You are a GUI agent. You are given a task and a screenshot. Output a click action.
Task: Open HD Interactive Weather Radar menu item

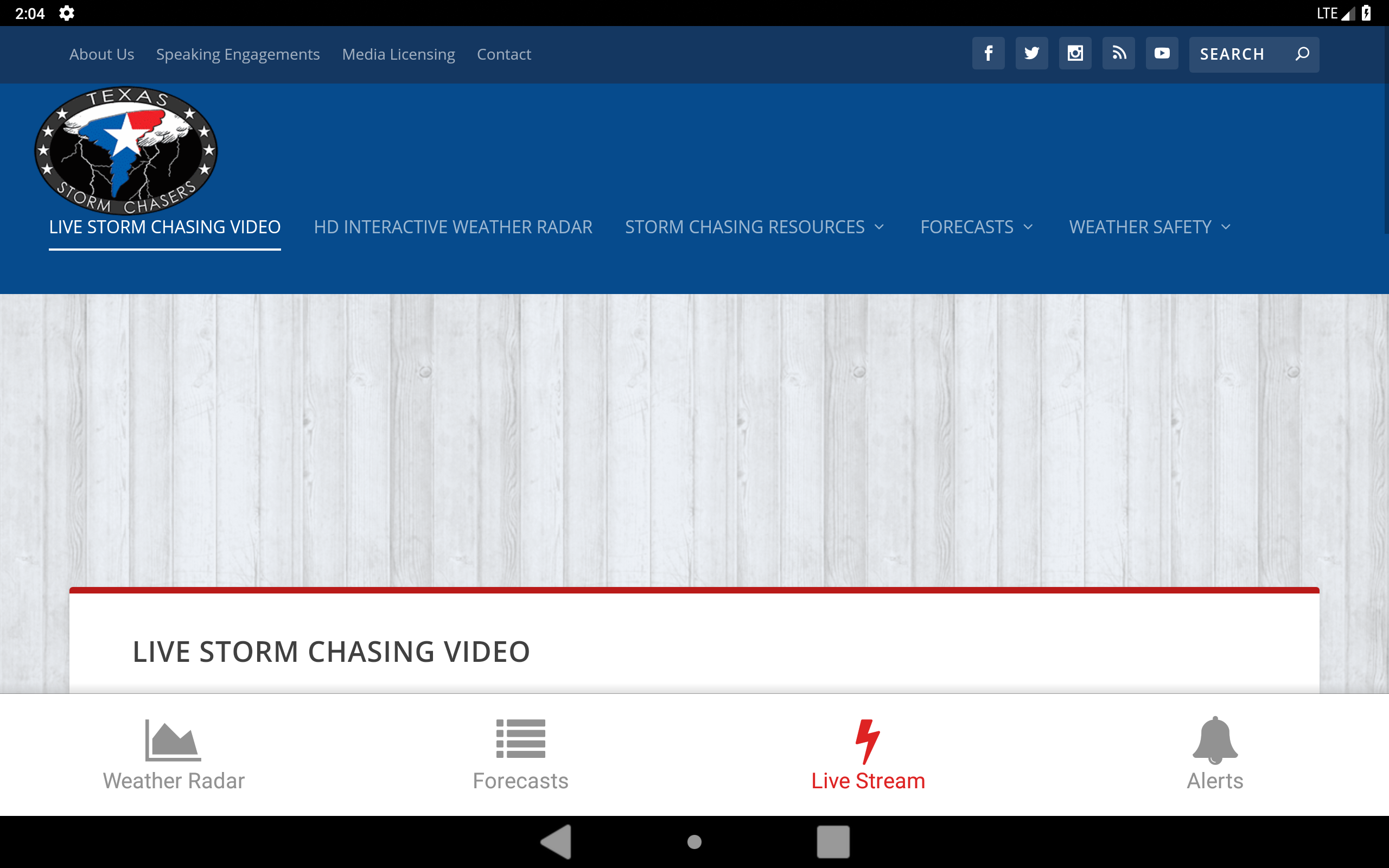(453, 227)
